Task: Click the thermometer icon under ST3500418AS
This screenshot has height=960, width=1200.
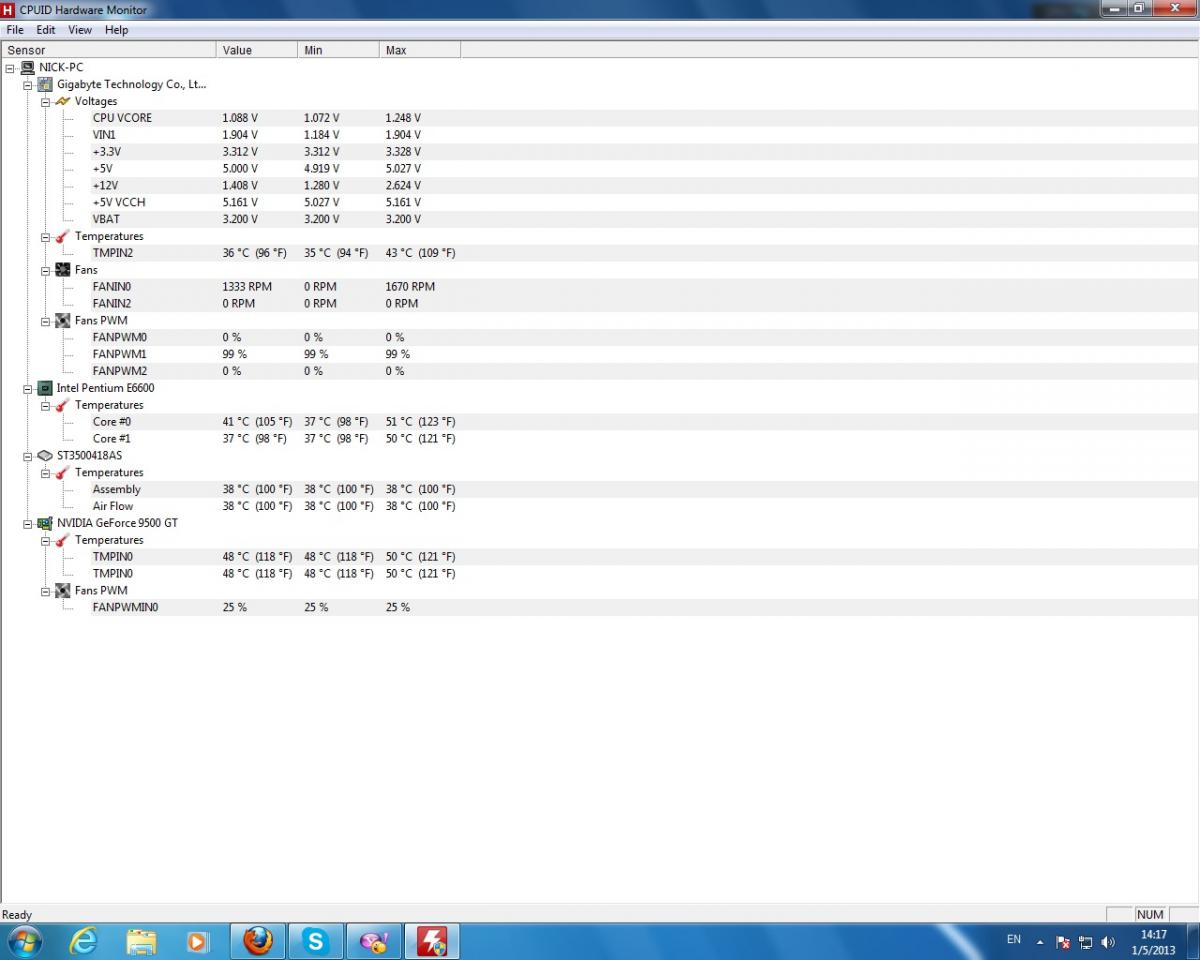Action: tap(63, 472)
